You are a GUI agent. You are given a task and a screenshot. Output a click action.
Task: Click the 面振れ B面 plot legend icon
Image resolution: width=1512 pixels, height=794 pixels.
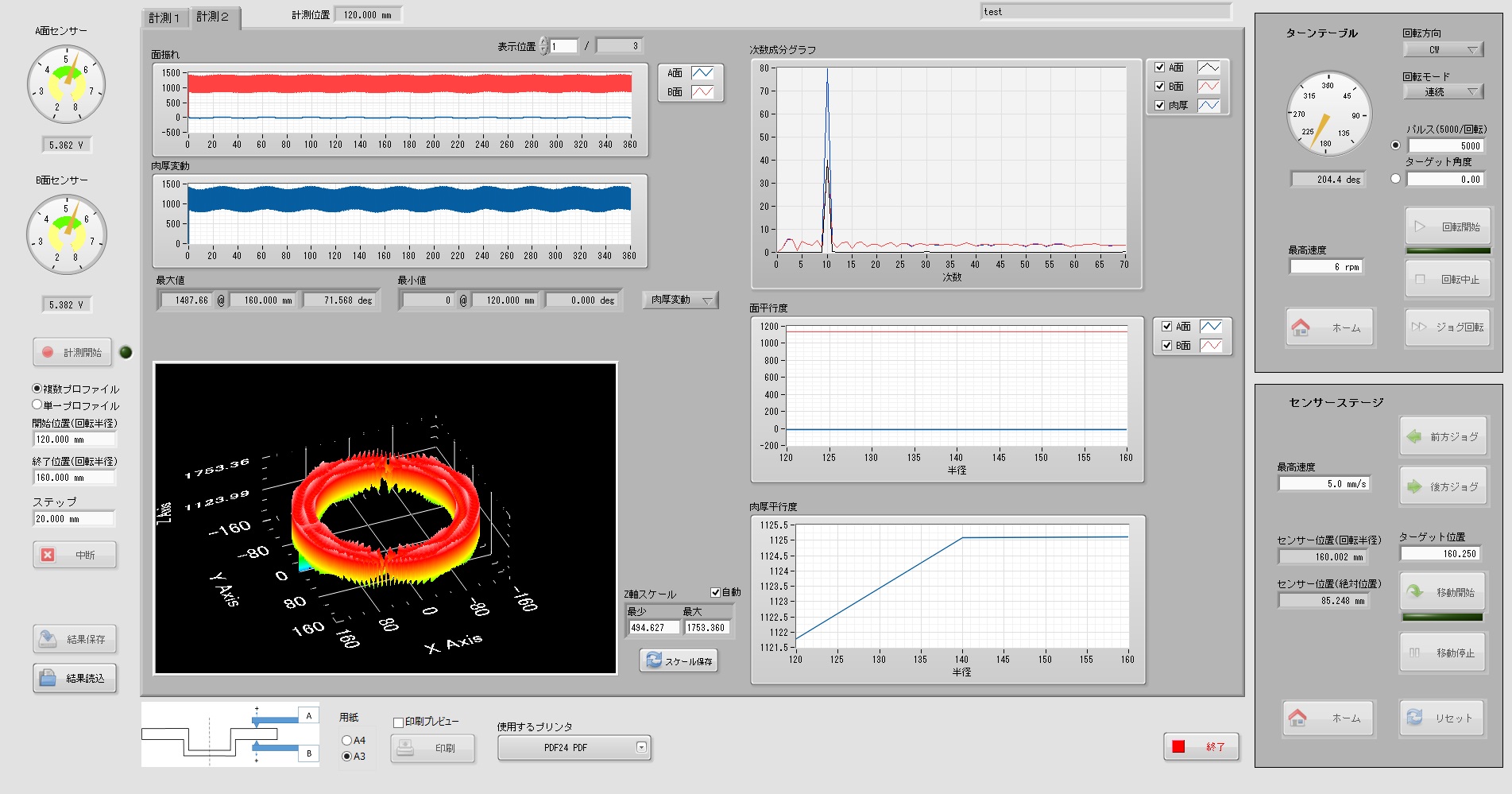pyautogui.click(x=702, y=92)
